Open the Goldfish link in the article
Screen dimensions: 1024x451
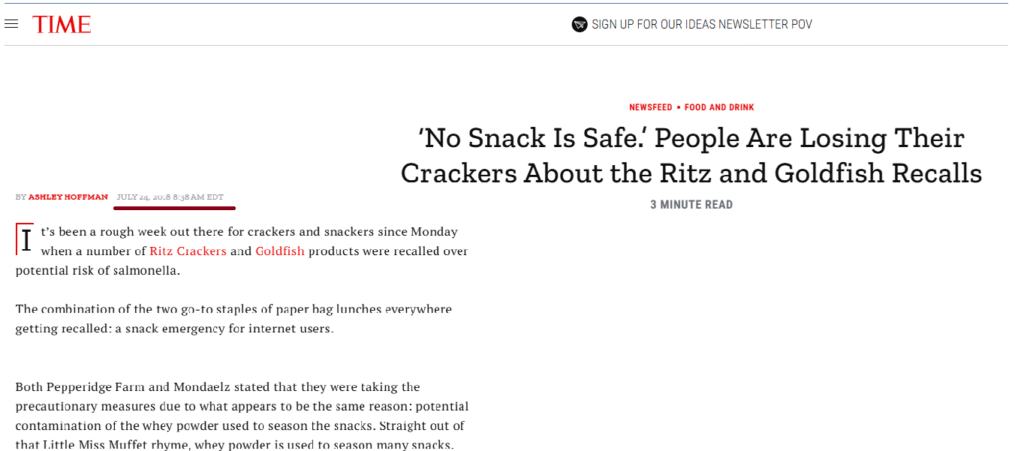click(x=280, y=251)
